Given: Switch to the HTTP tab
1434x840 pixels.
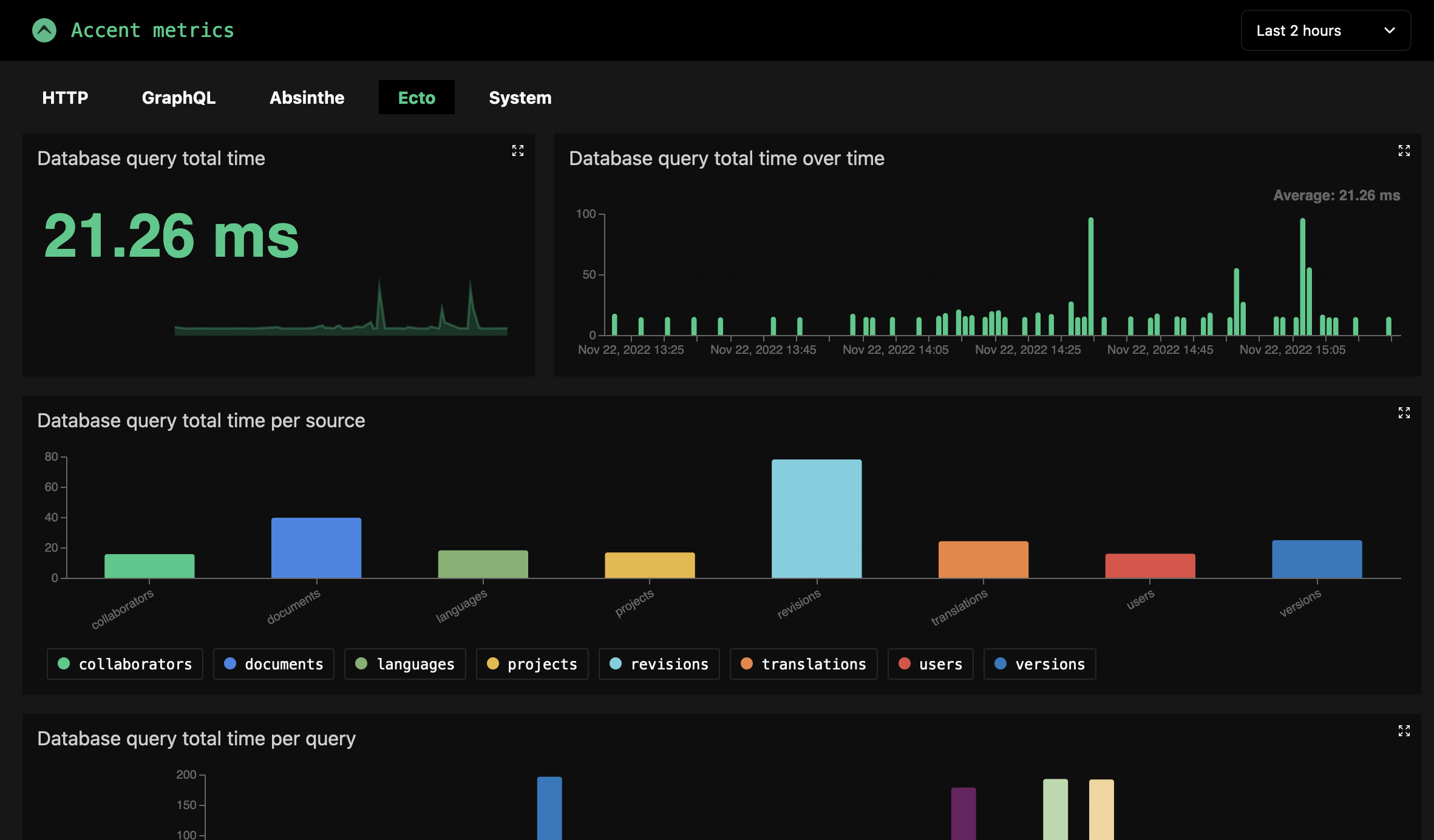Looking at the screenshot, I should click(64, 97).
